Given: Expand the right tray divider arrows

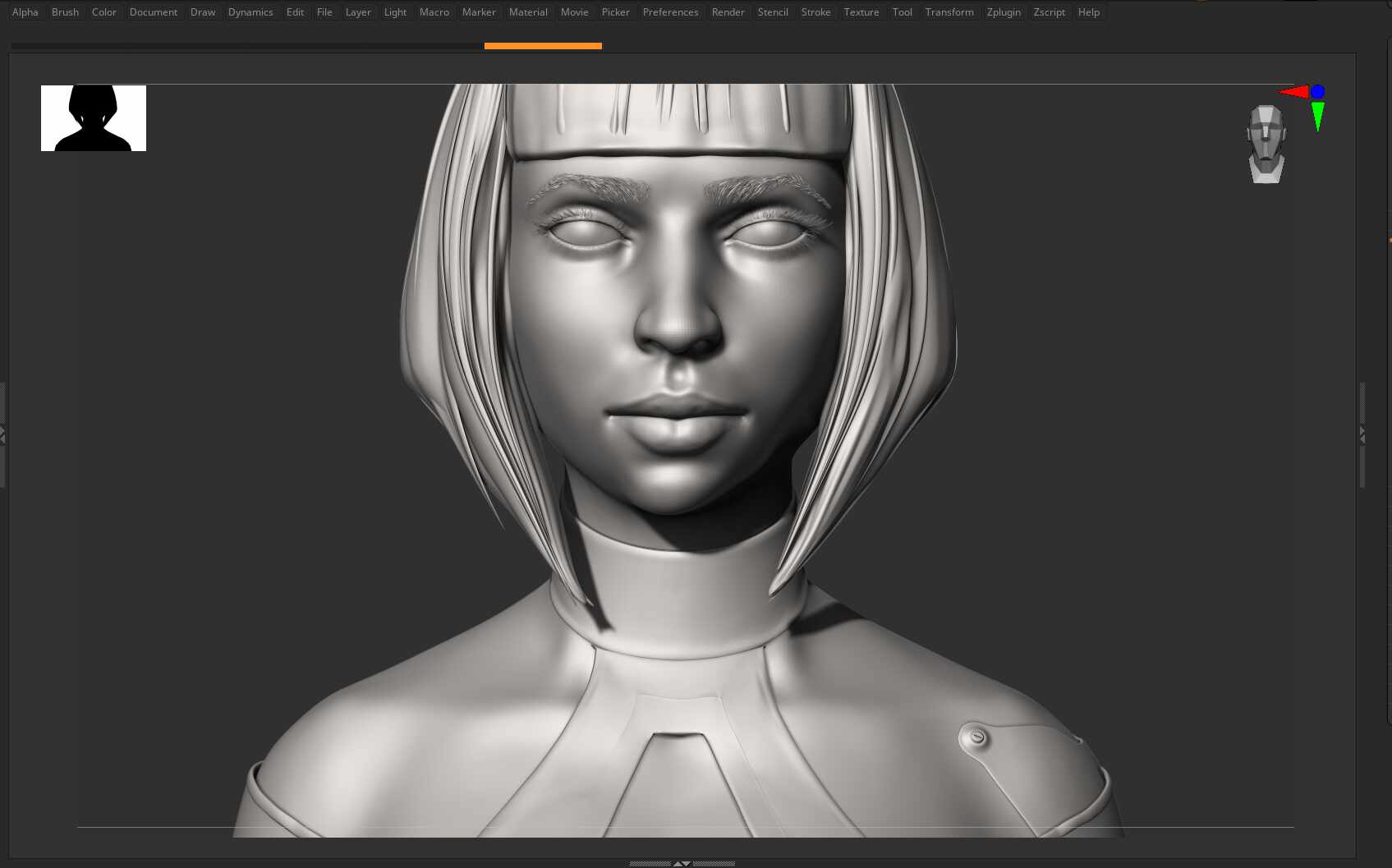Looking at the screenshot, I should [x=1362, y=434].
